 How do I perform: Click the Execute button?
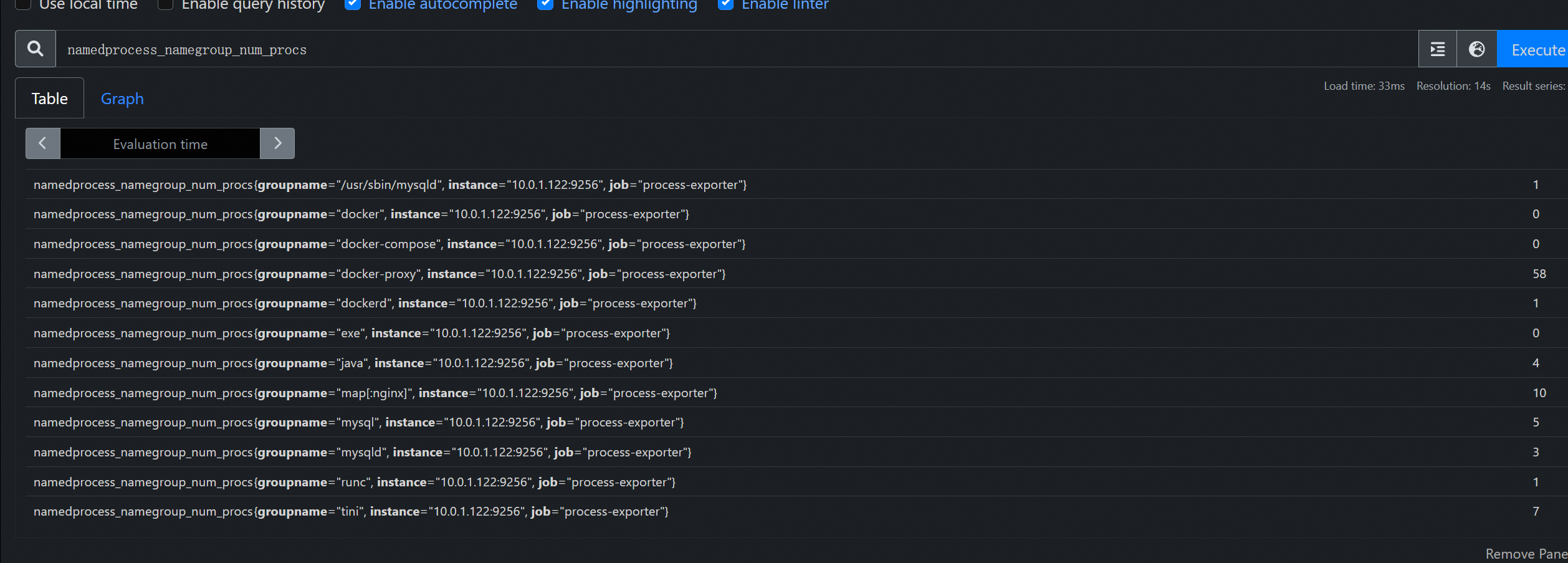click(1536, 48)
